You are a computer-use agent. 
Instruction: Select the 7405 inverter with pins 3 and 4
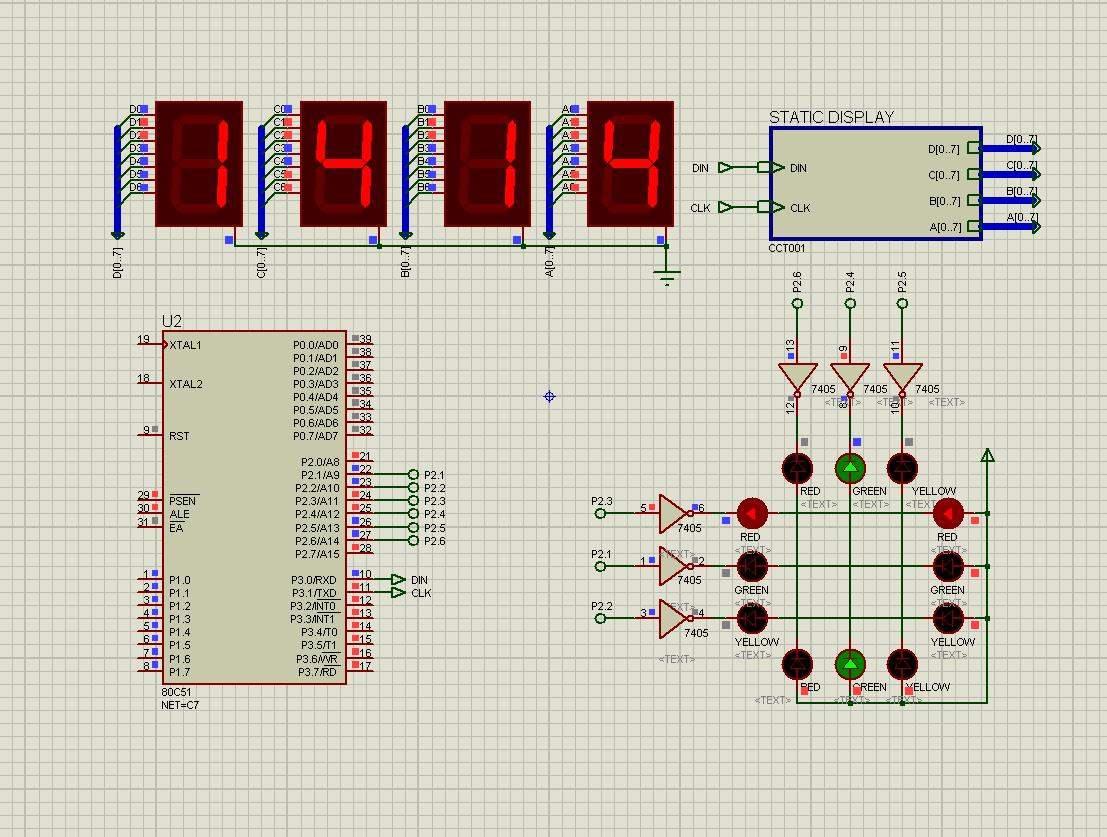click(674, 618)
